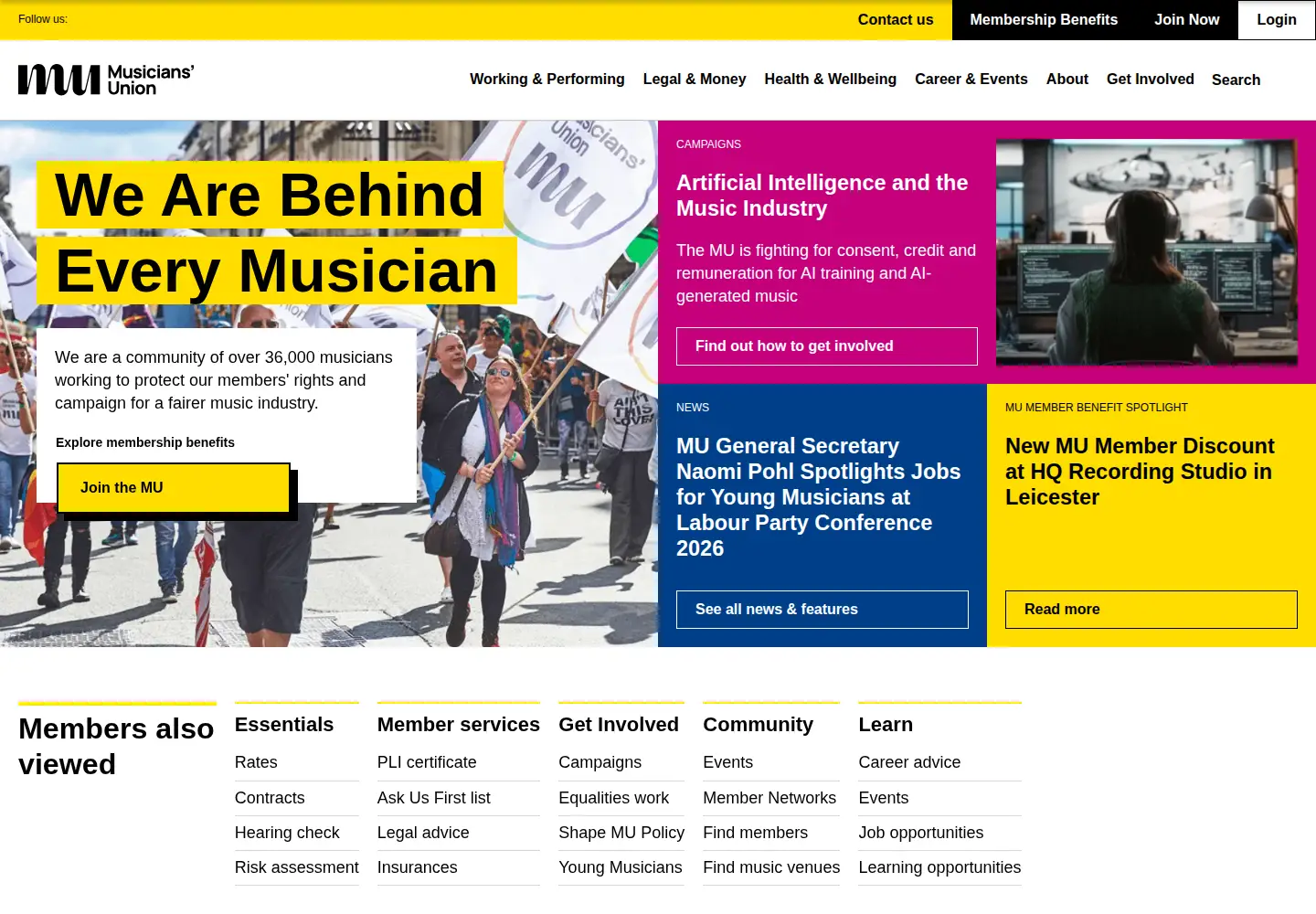Open the Contracts link

coord(270,798)
